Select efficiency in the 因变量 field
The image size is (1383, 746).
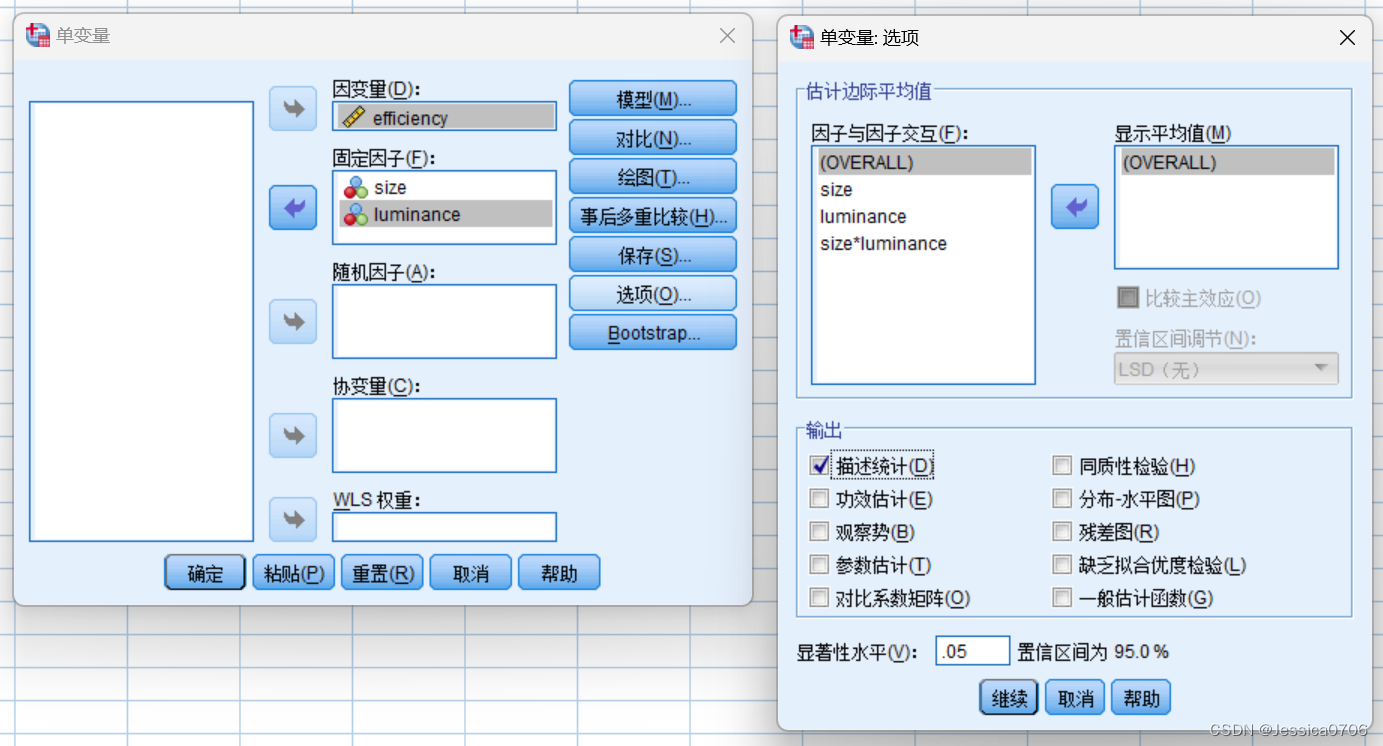pyautogui.click(x=445, y=117)
